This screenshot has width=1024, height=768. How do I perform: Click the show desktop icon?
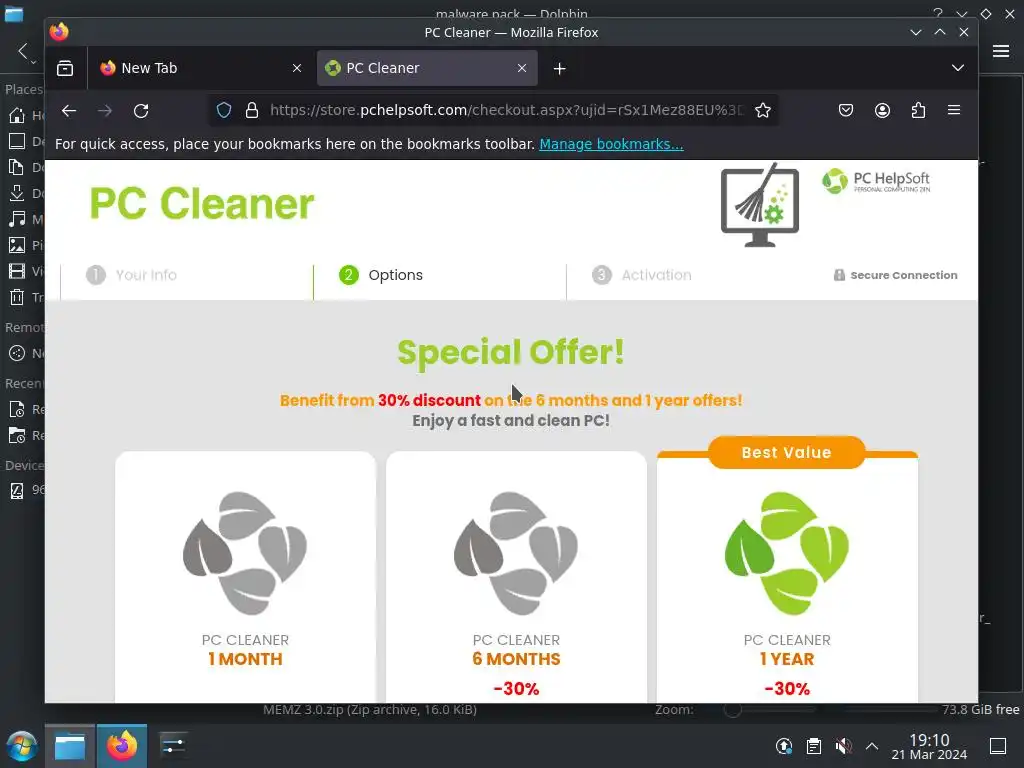(x=998, y=746)
